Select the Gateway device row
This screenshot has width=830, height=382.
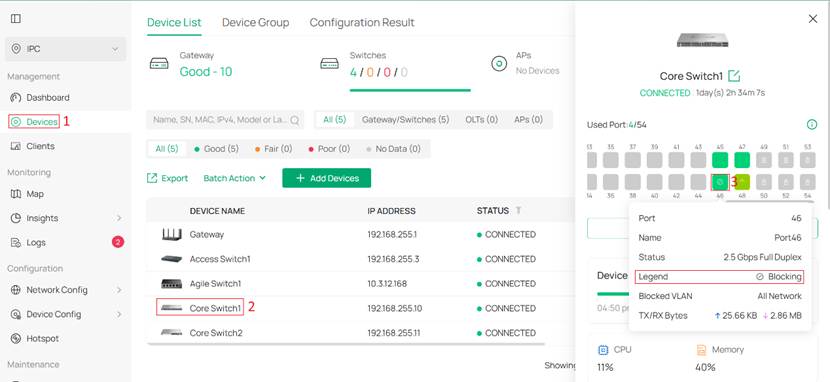[361, 234]
